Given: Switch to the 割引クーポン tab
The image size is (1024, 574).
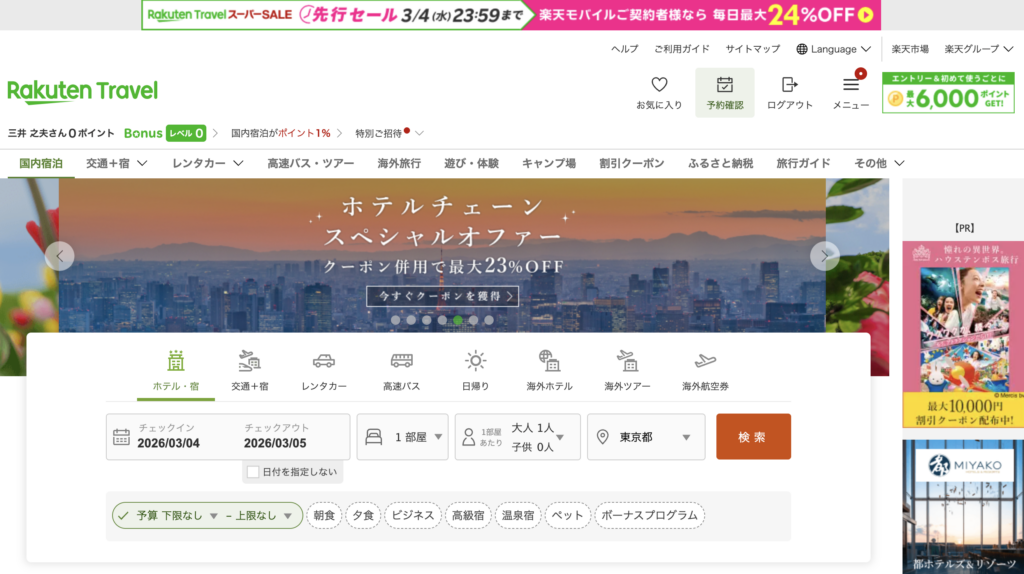Looking at the screenshot, I should pos(631,163).
